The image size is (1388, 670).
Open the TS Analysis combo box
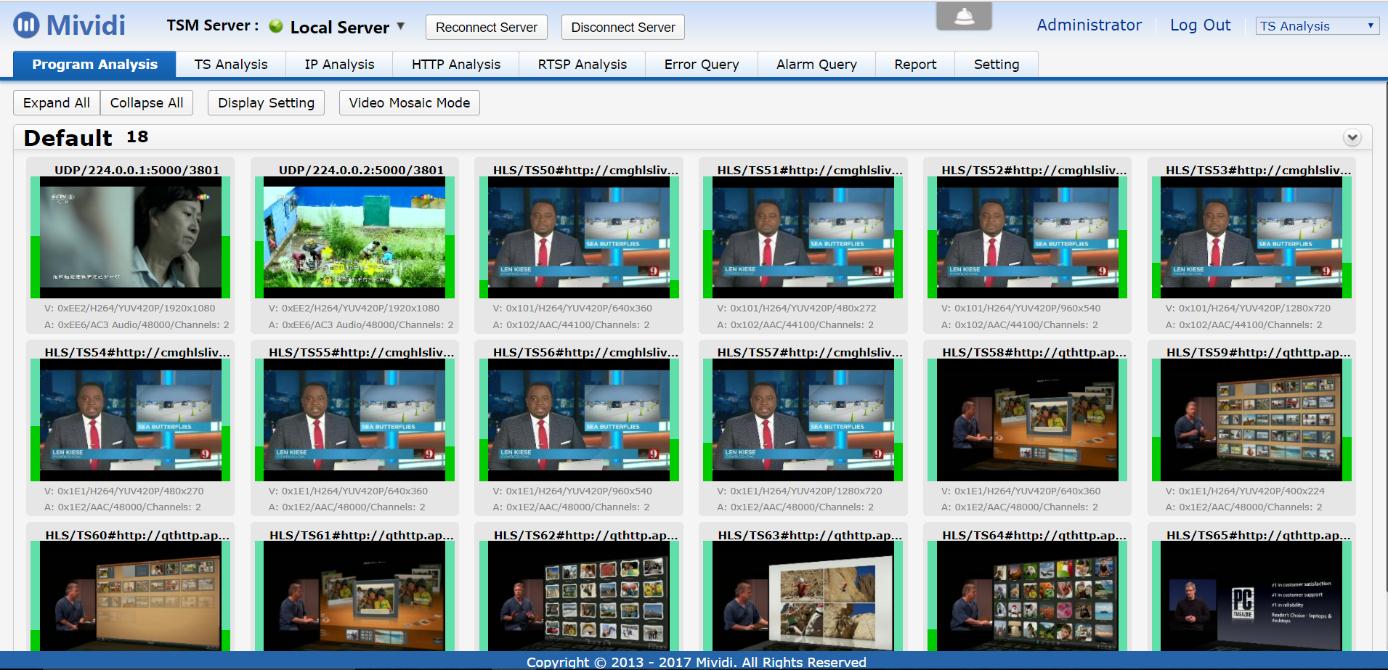1317,26
